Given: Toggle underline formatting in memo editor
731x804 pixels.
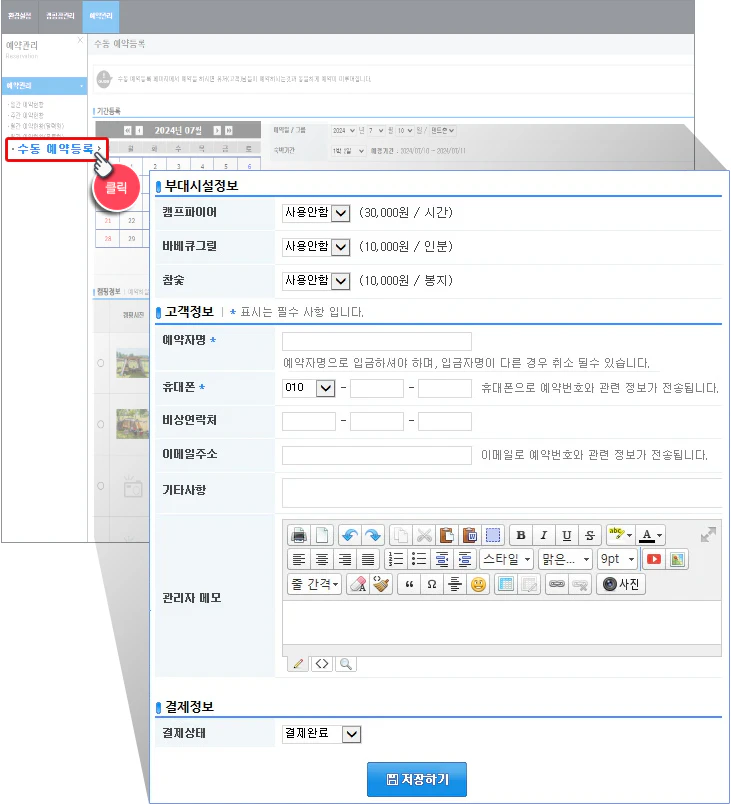Looking at the screenshot, I should (566, 535).
